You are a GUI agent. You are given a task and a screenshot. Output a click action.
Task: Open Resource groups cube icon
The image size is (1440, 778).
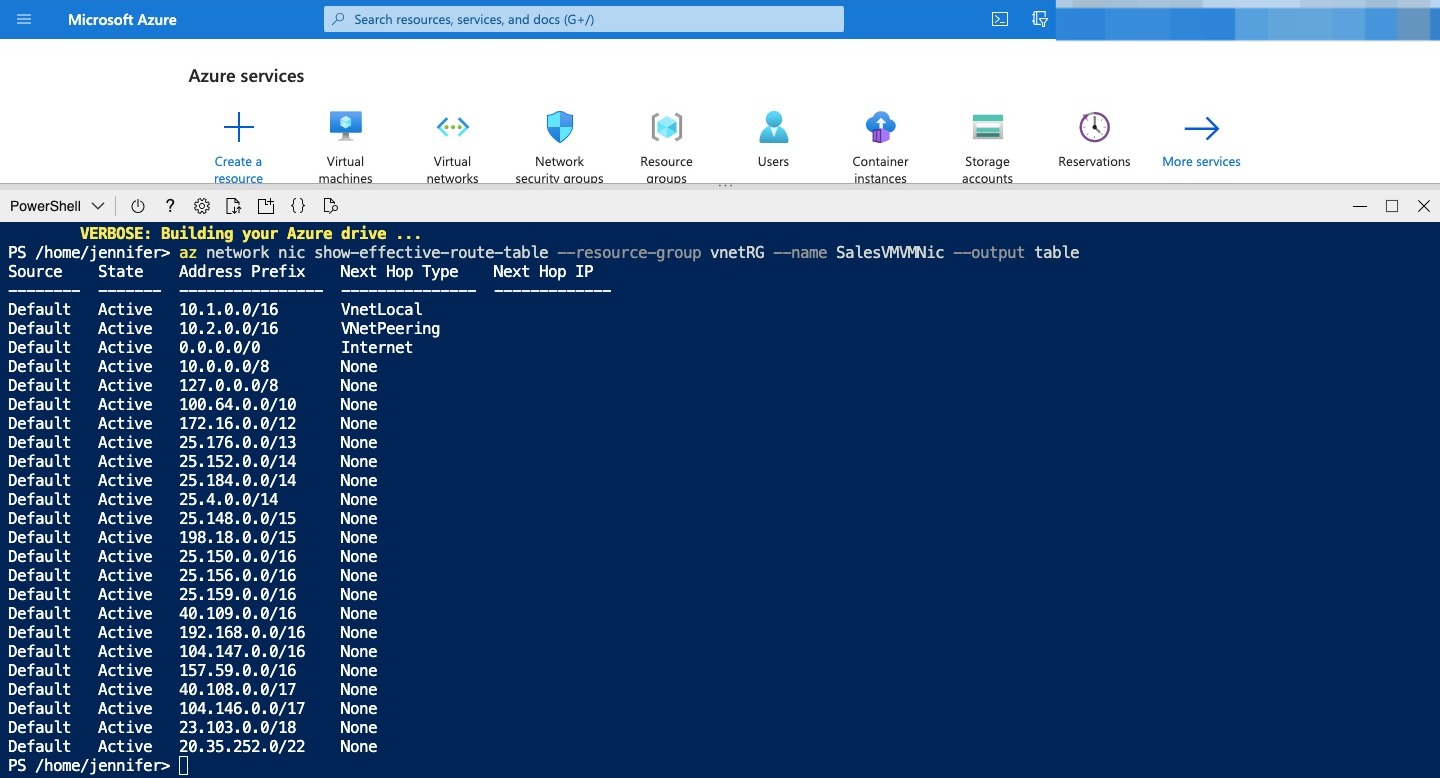click(x=667, y=127)
